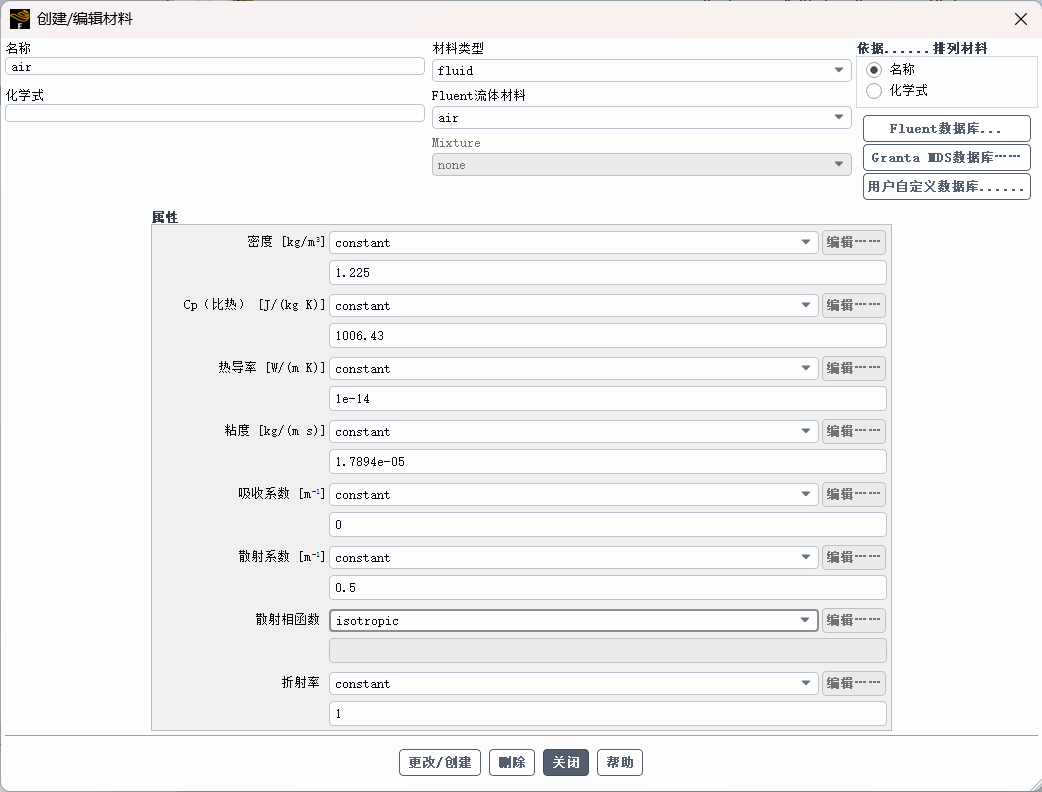Expand the Fluent流体材料 air dropdown
Viewport: 1042px width, 792px height.
[641, 118]
